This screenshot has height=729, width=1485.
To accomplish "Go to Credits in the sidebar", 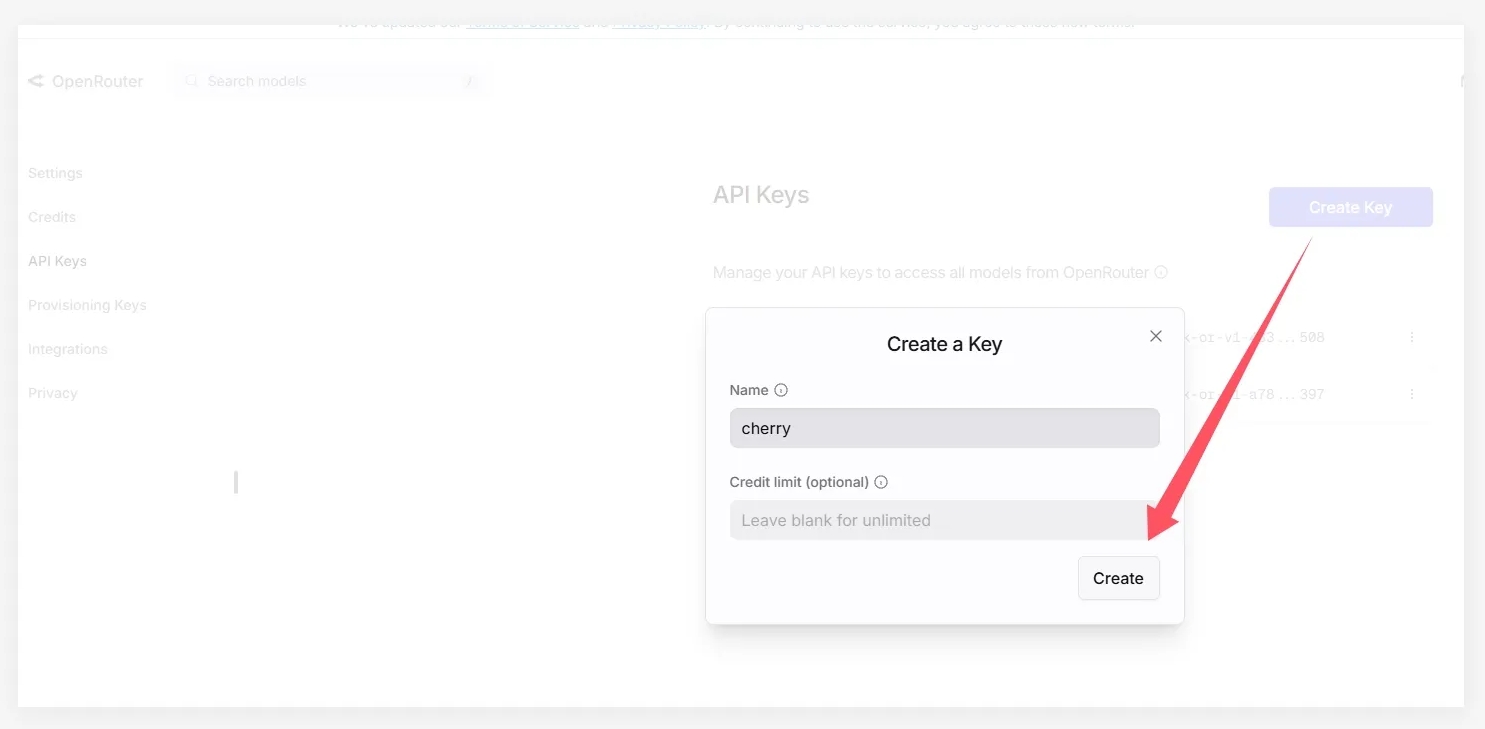I will pos(52,217).
